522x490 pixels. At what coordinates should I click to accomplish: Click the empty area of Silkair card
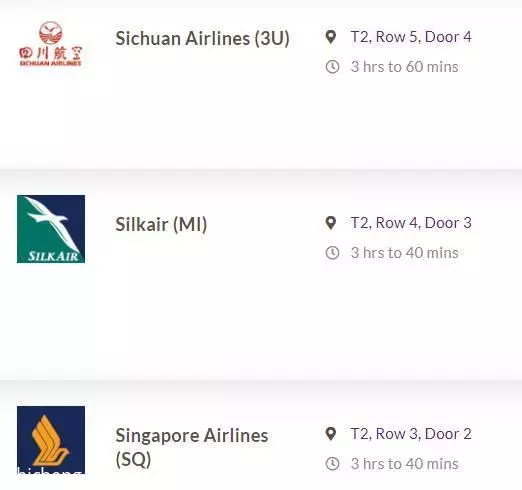point(261,317)
